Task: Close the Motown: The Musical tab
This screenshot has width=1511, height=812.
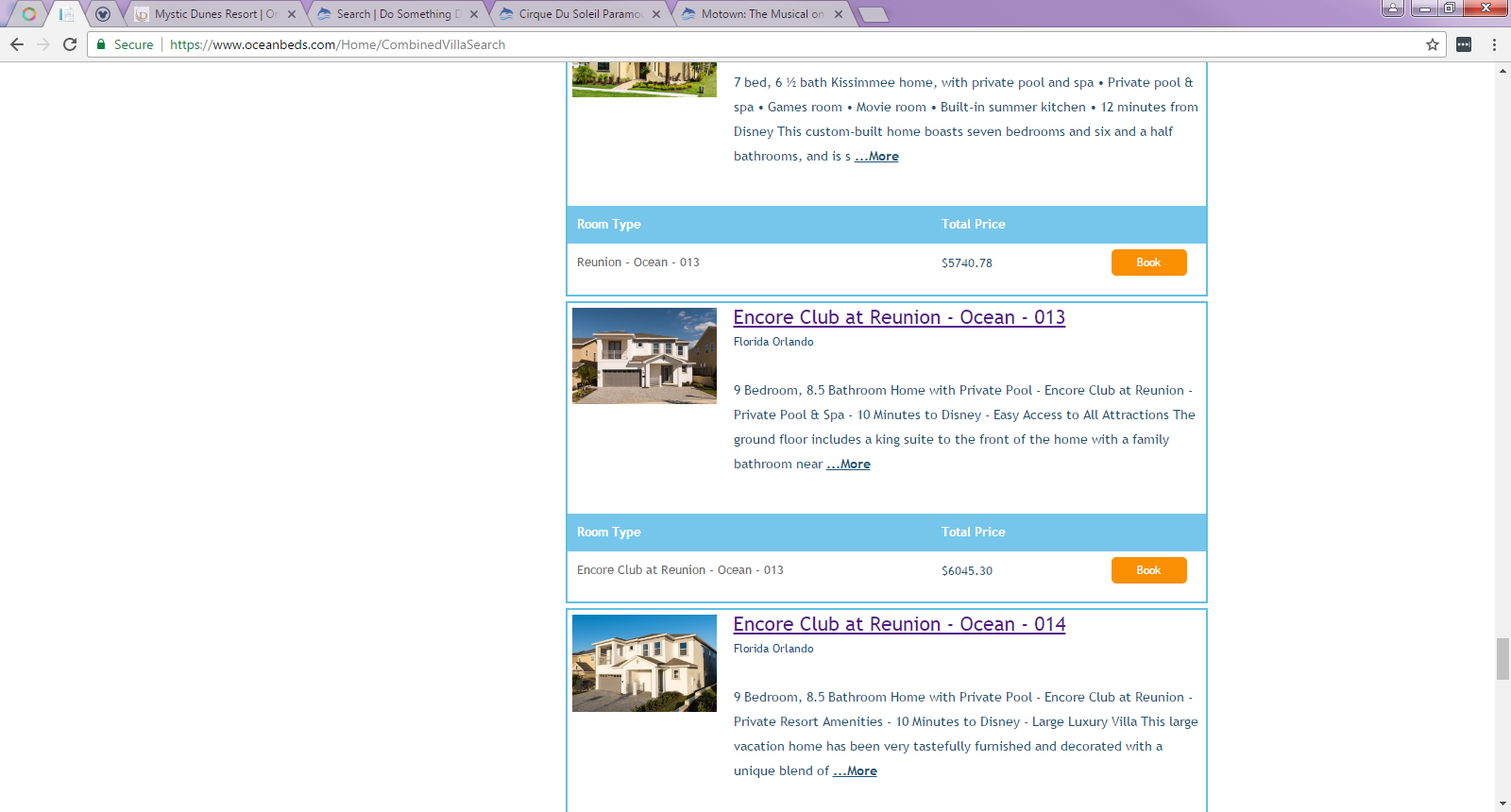Action: [839, 14]
